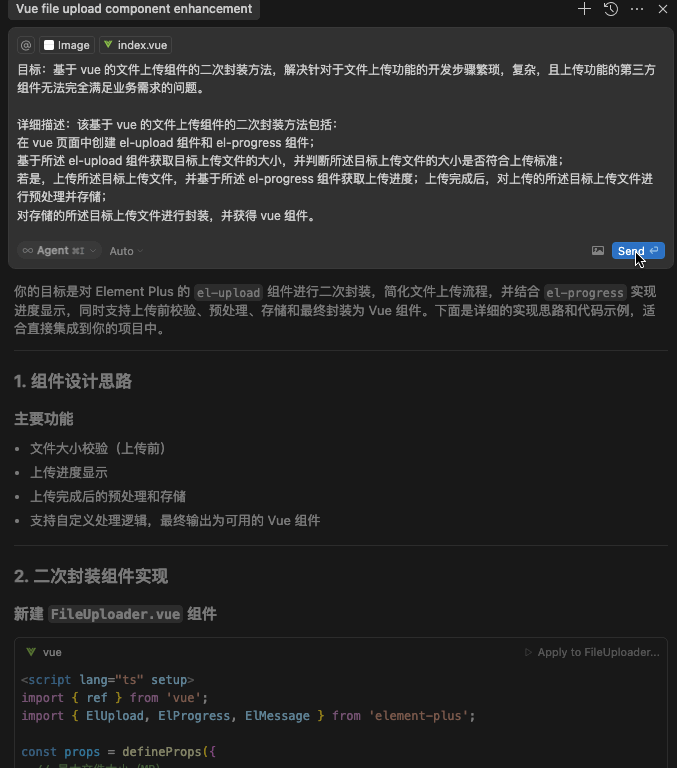Select the Vue file upload chat tab
This screenshot has width=677, height=768.
(x=134, y=9)
